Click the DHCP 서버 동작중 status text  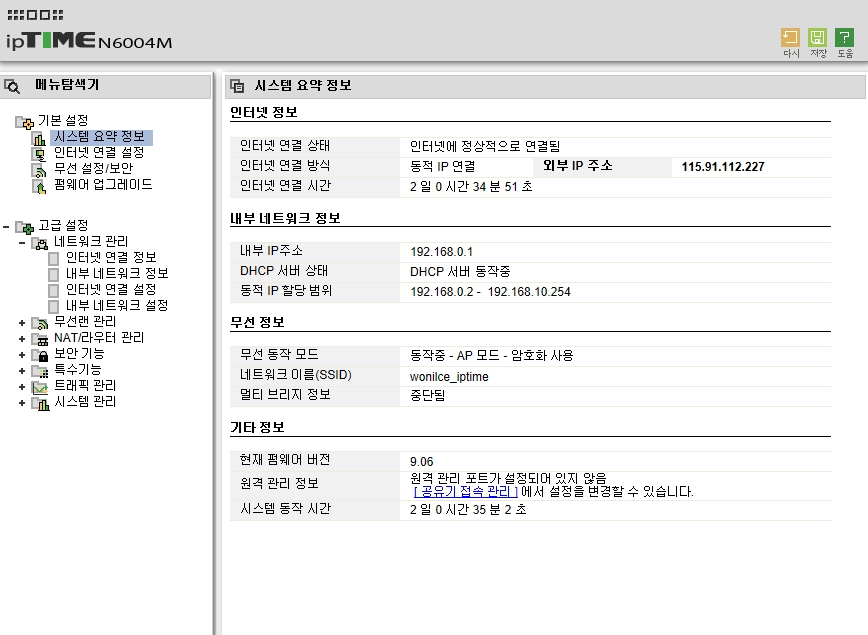[x=460, y=272]
